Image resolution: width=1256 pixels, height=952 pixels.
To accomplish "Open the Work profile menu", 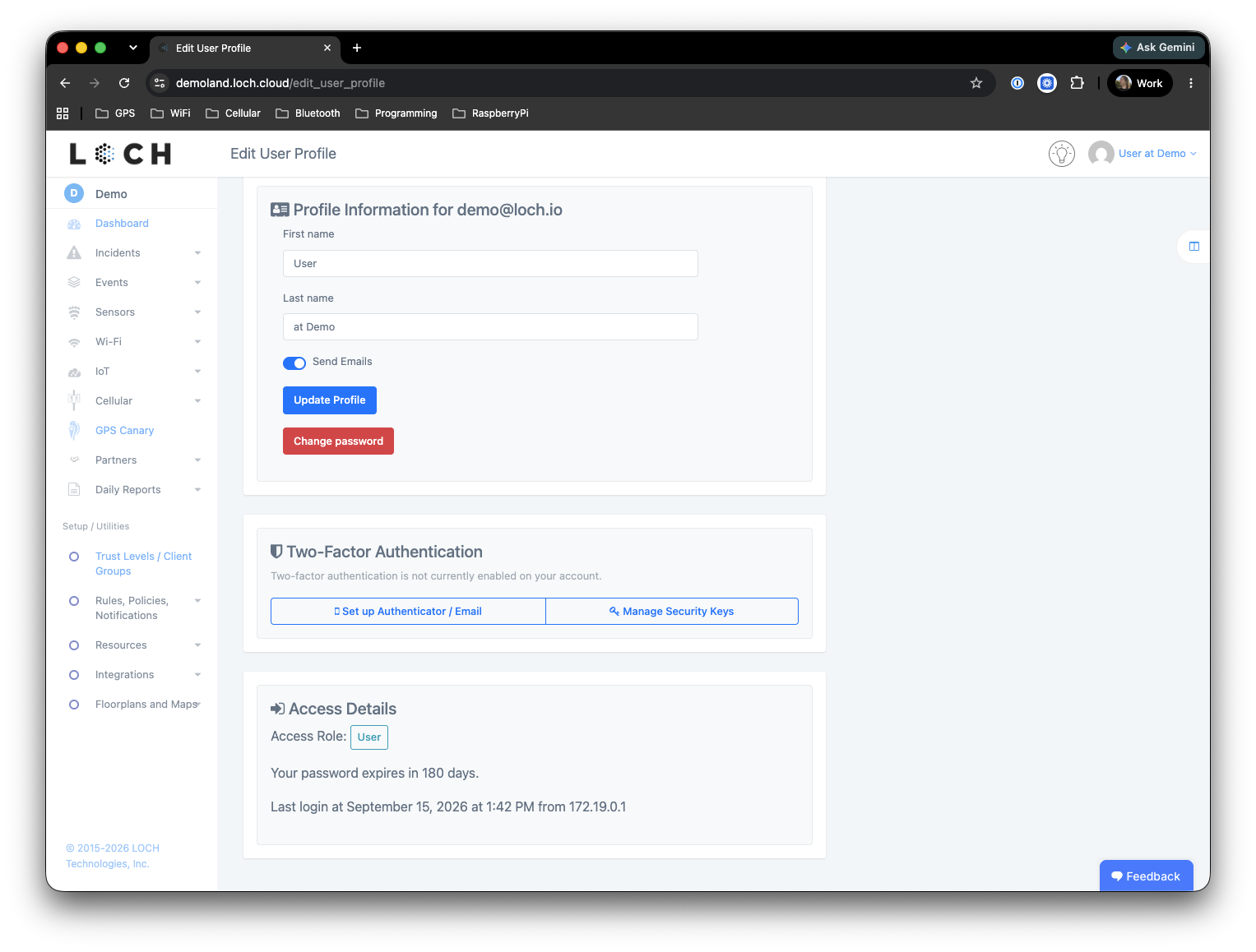I will [1139, 83].
